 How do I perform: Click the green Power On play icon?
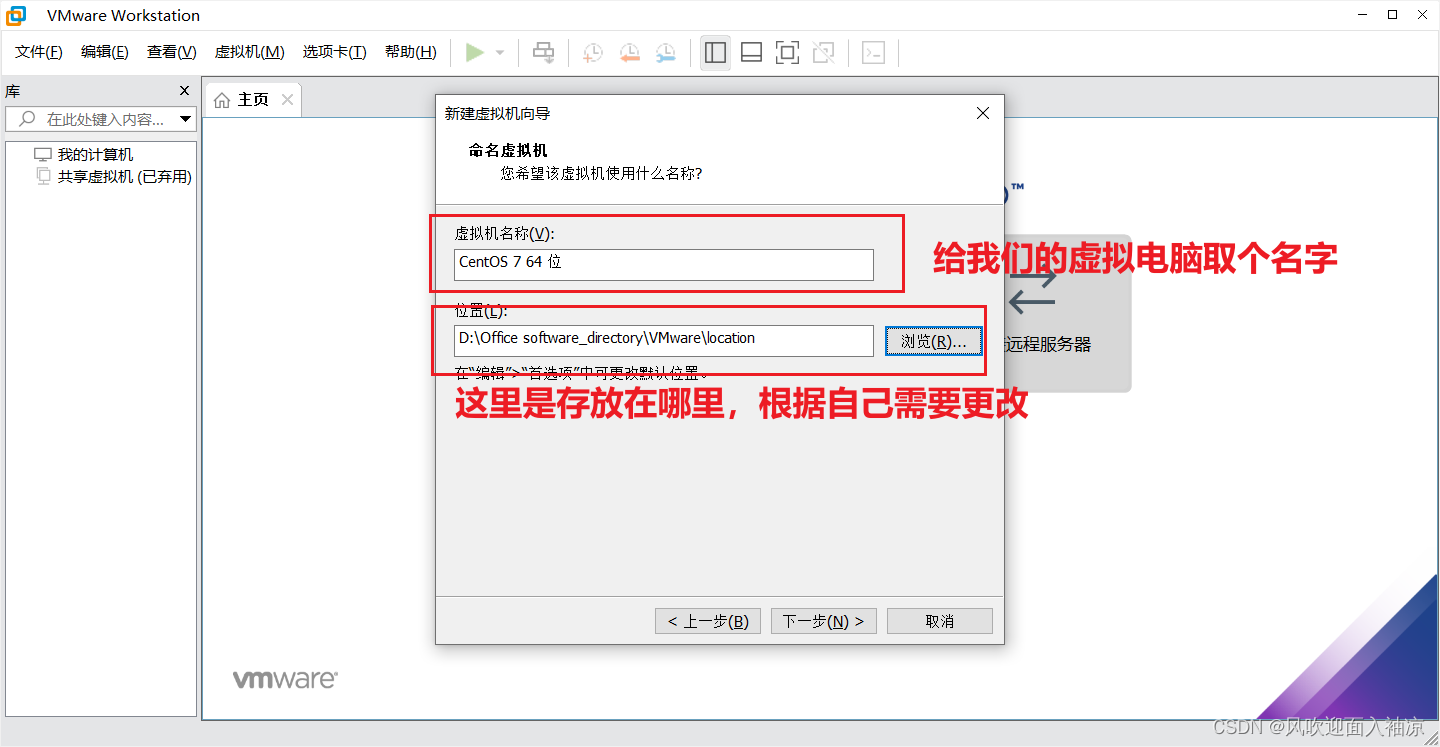pyautogui.click(x=475, y=52)
